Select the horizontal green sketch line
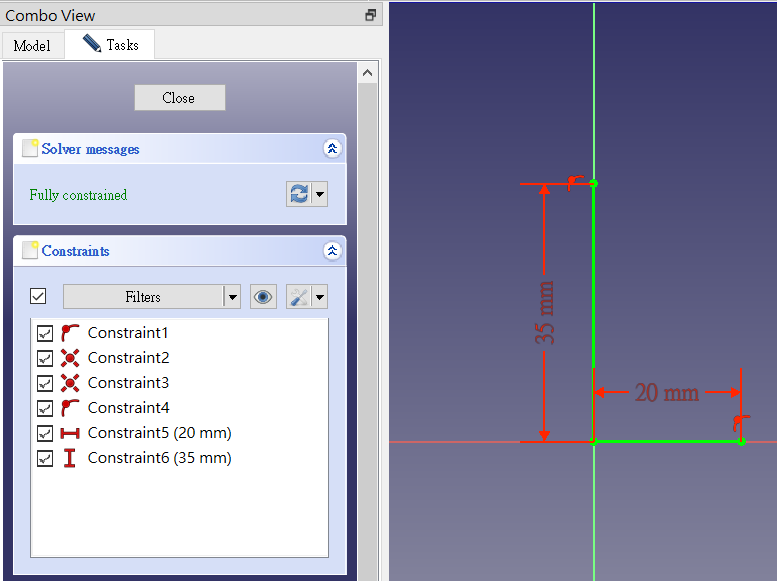Image resolution: width=777 pixels, height=581 pixels. pos(667,441)
